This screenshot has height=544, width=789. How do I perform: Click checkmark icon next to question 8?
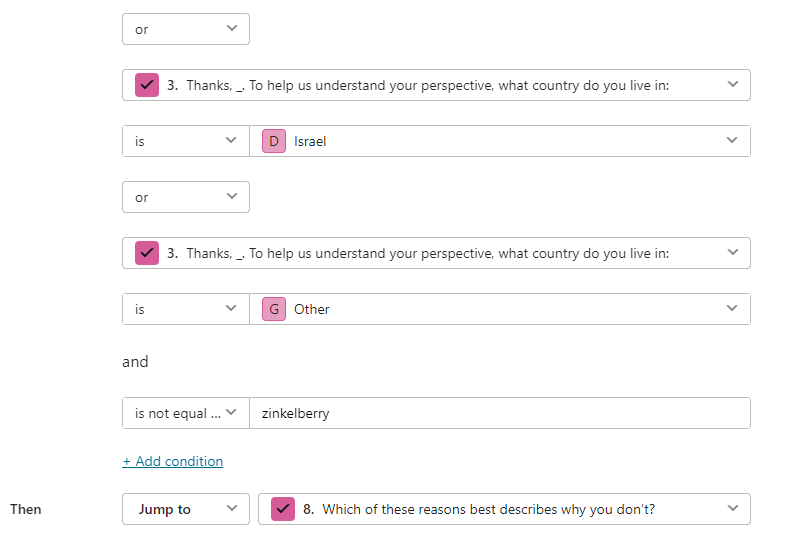(x=283, y=509)
